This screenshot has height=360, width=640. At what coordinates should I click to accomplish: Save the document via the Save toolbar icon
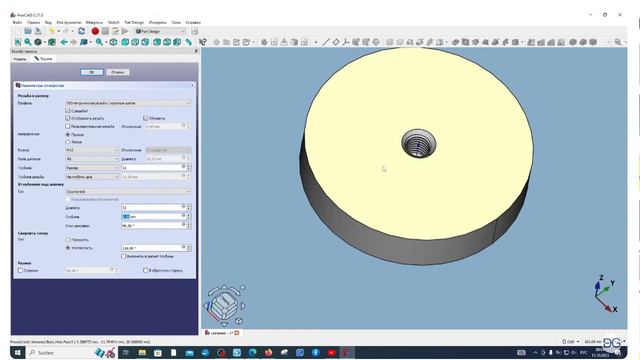click(x=38, y=31)
